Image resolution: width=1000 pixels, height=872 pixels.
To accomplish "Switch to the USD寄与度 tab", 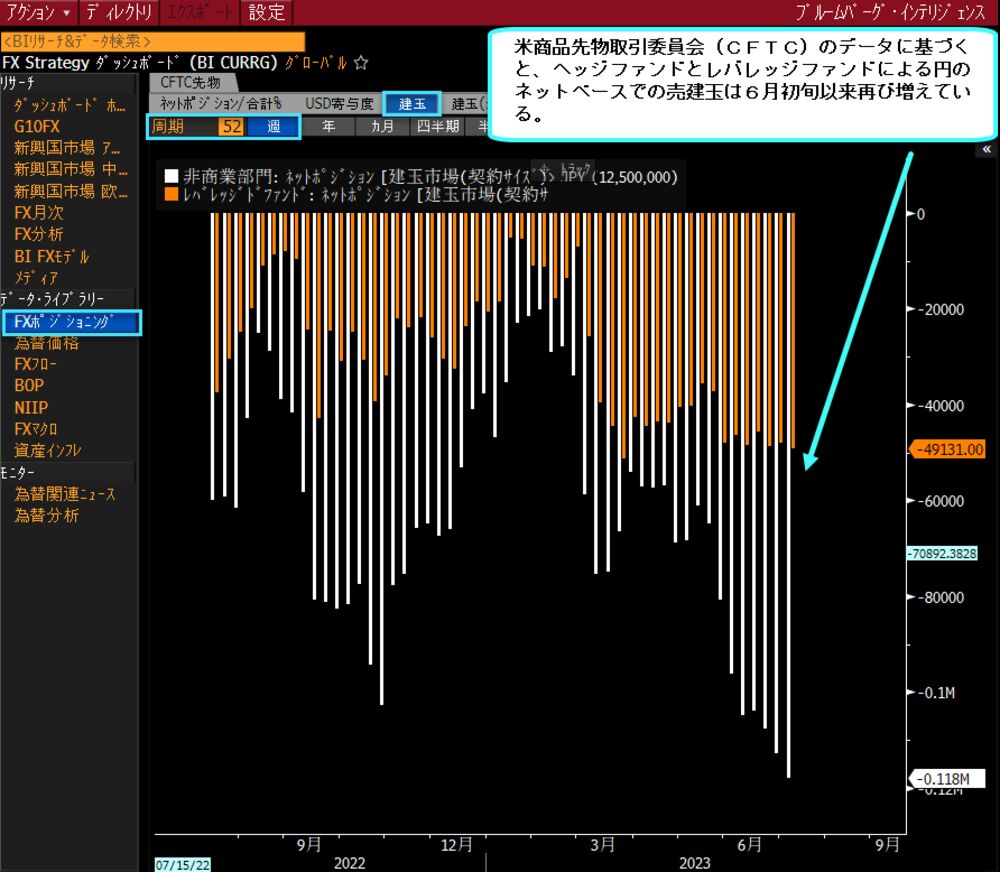I will tap(339, 103).
